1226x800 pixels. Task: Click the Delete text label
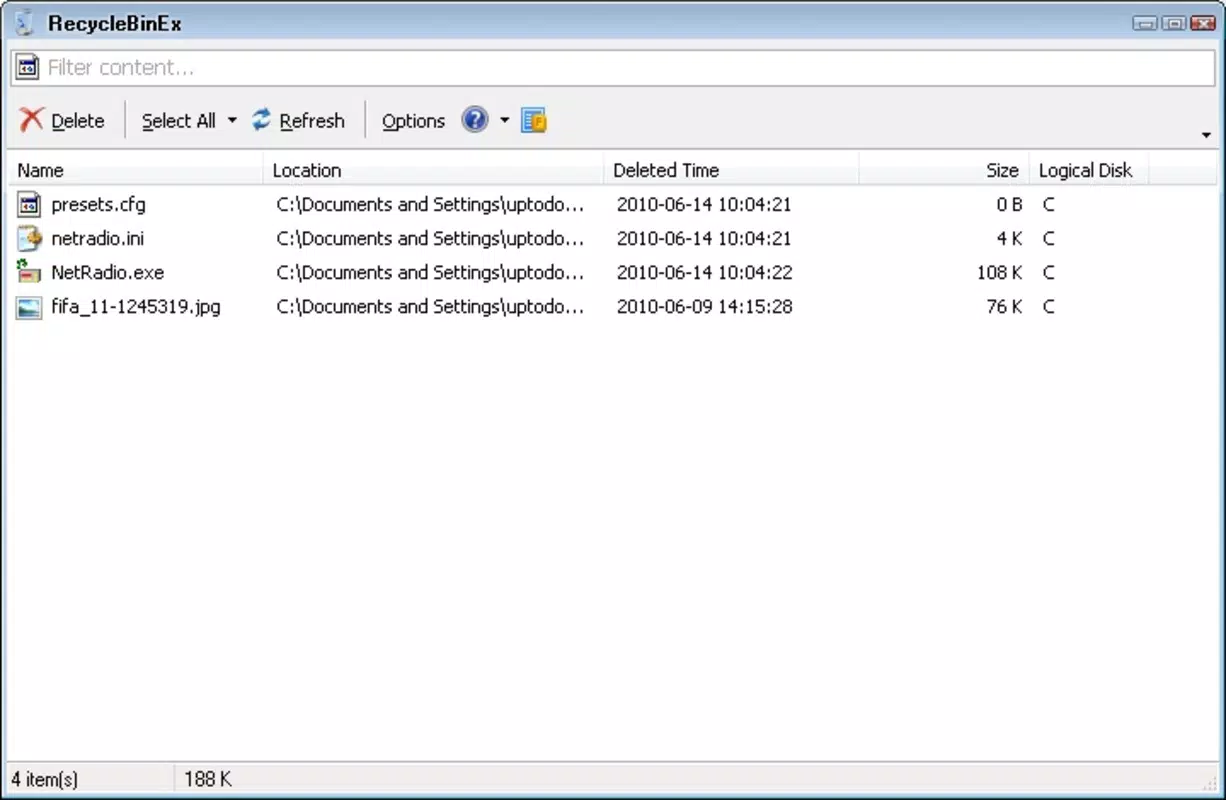coord(78,121)
